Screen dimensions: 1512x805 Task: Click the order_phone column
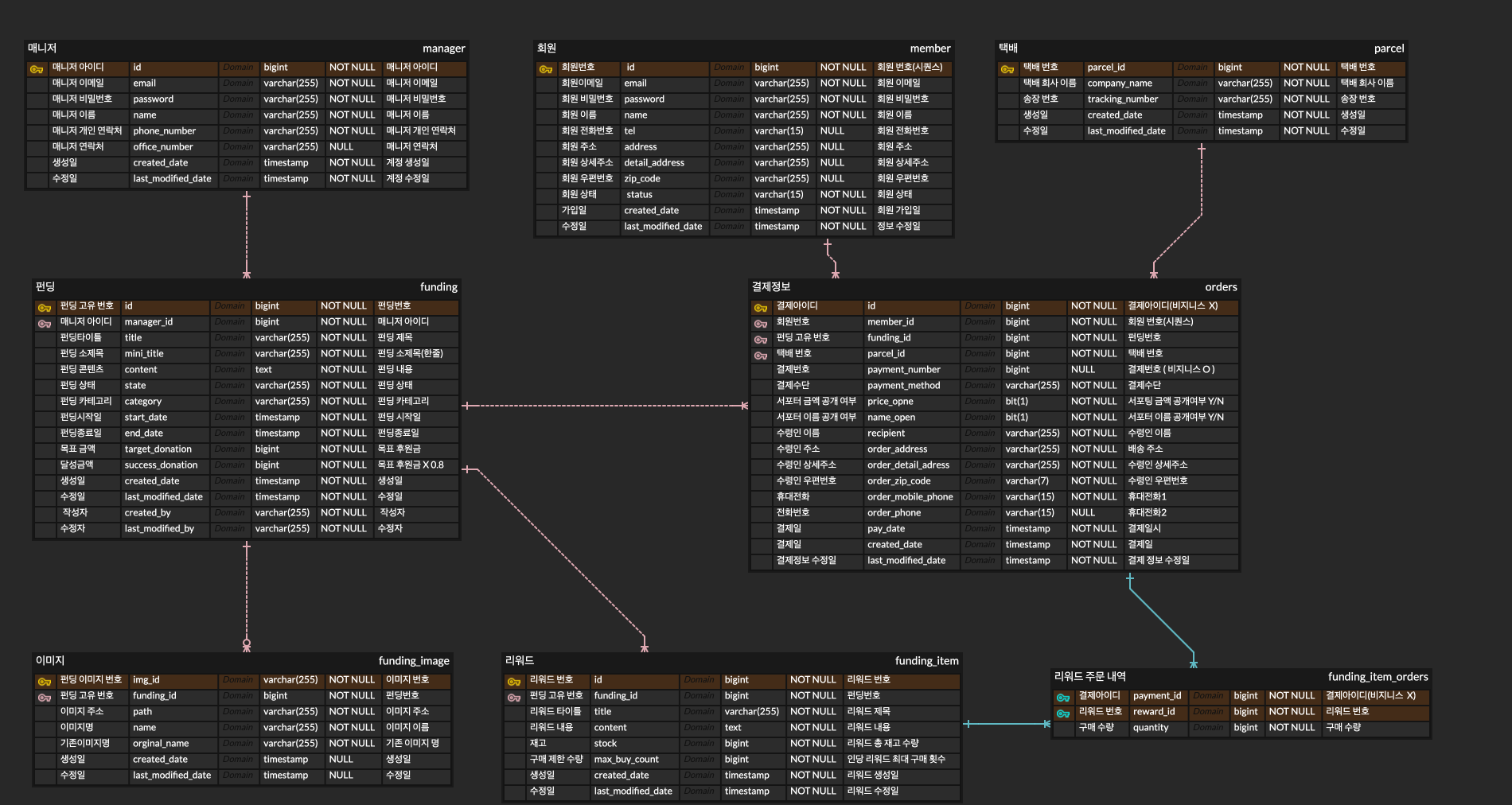[x=894, y=513]
